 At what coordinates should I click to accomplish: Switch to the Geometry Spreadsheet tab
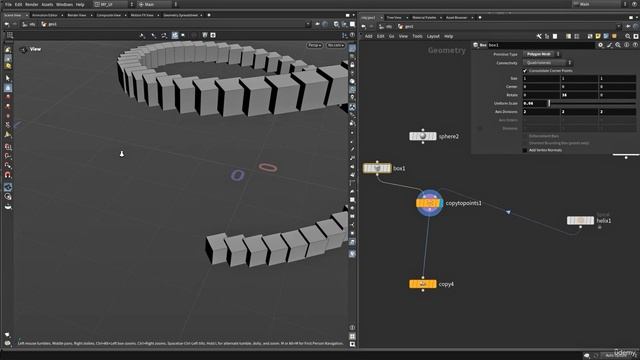tap(180, 15)
